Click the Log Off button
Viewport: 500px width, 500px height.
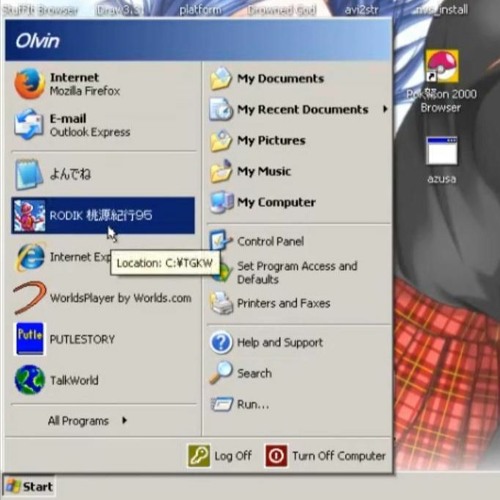(220, 456)
